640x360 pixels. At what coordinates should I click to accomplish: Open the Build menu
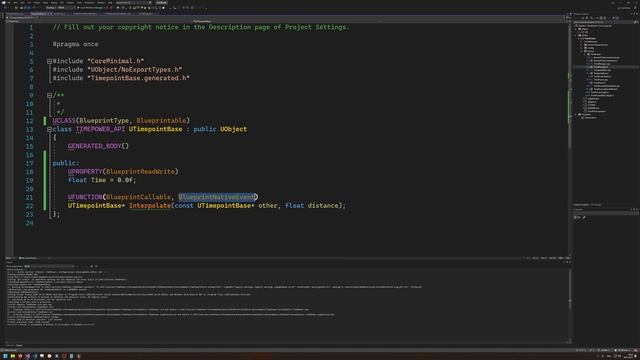[45, 2]
